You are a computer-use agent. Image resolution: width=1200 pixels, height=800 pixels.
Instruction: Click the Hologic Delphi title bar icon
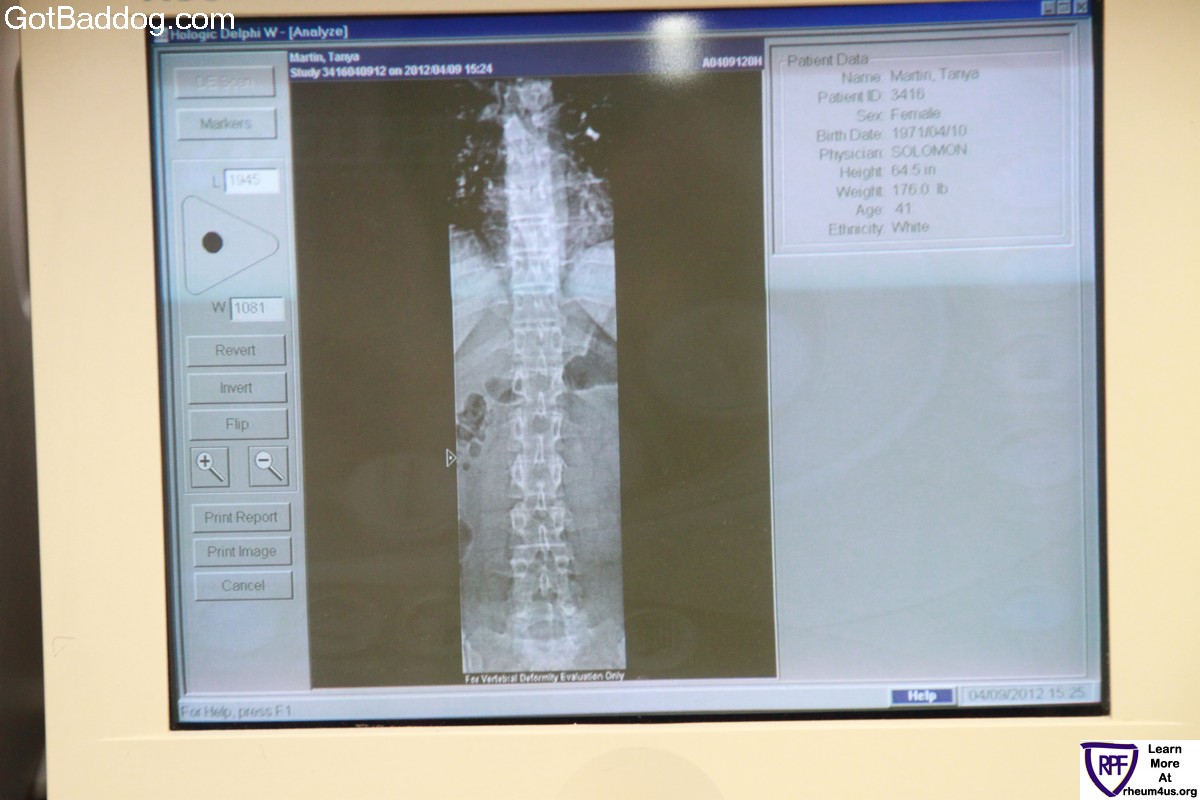click(160, 33)
